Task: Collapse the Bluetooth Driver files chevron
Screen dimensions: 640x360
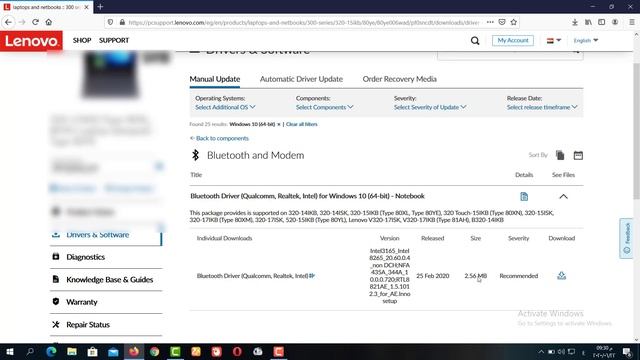Action: [x=563, y=197]
